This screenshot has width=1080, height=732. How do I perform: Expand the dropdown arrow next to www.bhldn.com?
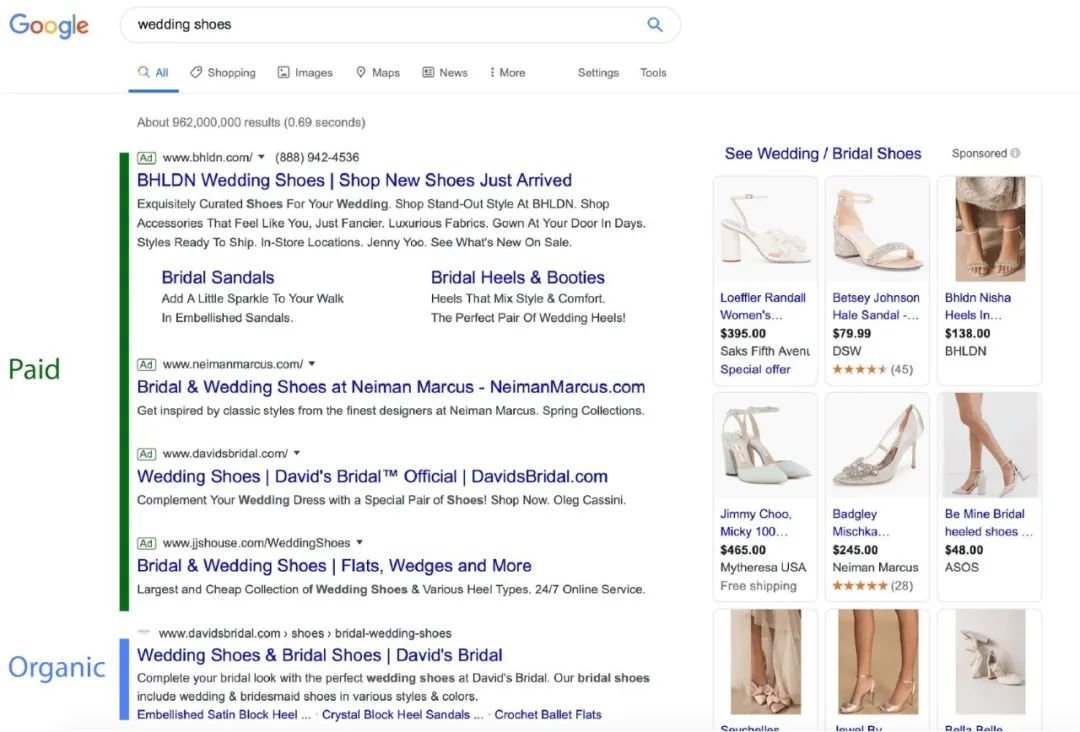pyautogui.click(x=261, y=157)
